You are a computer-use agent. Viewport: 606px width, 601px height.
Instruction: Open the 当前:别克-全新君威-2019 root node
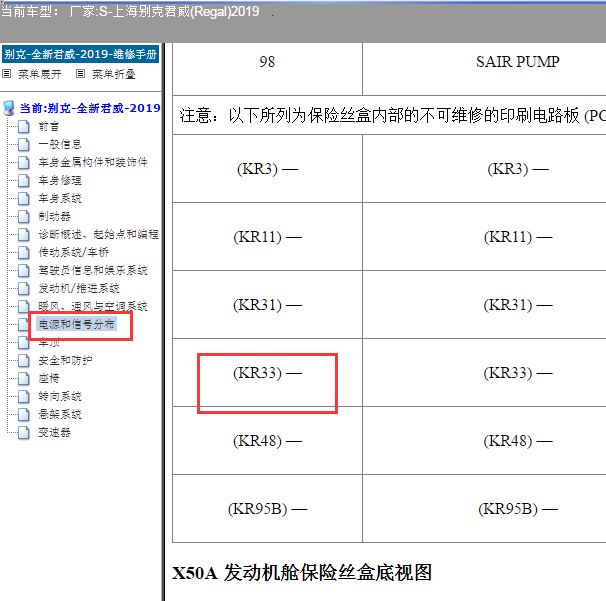tap(90, 108)
